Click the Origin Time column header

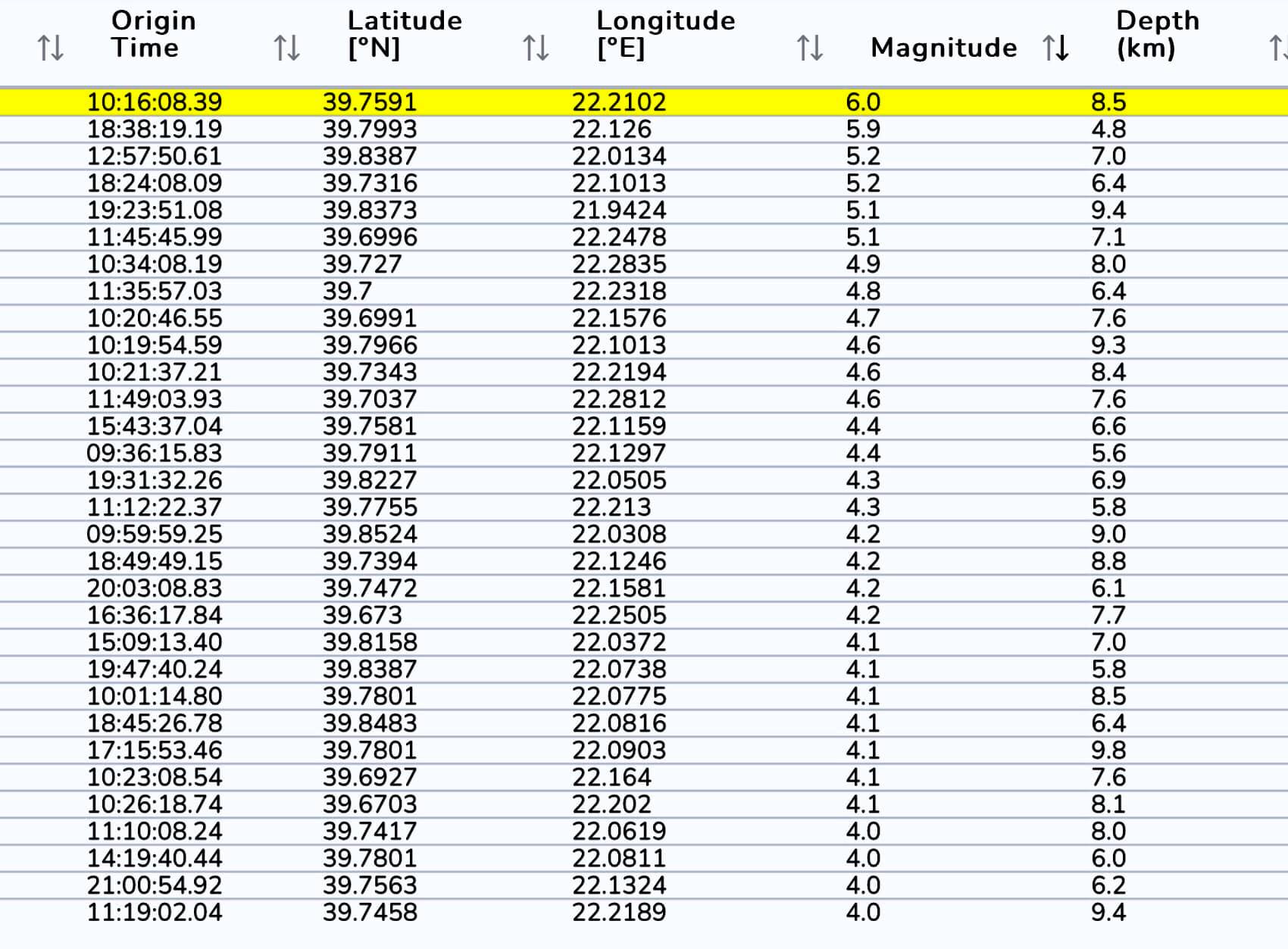pos(154,34)
